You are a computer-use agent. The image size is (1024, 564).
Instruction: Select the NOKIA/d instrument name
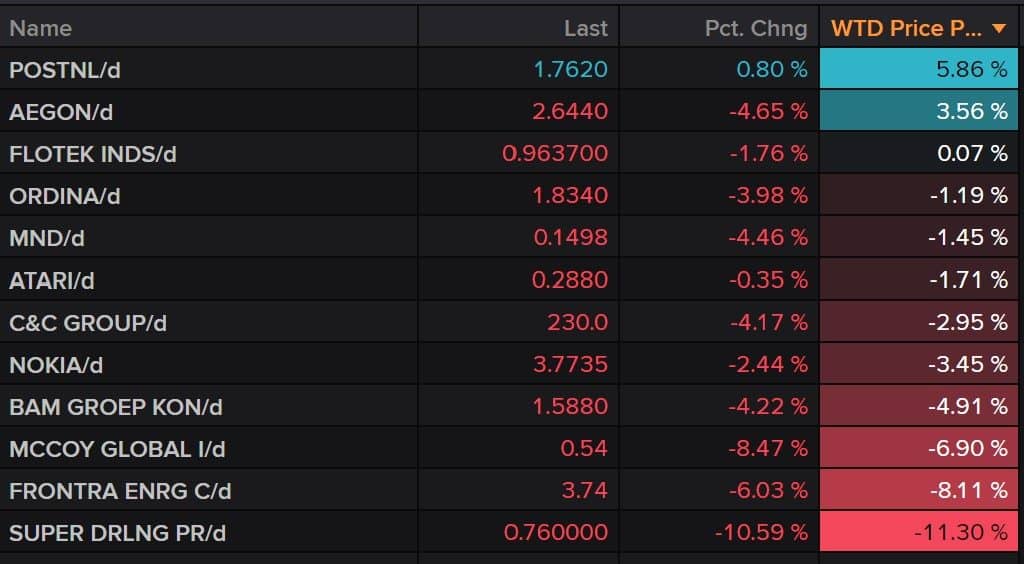[x=56, y=365]
